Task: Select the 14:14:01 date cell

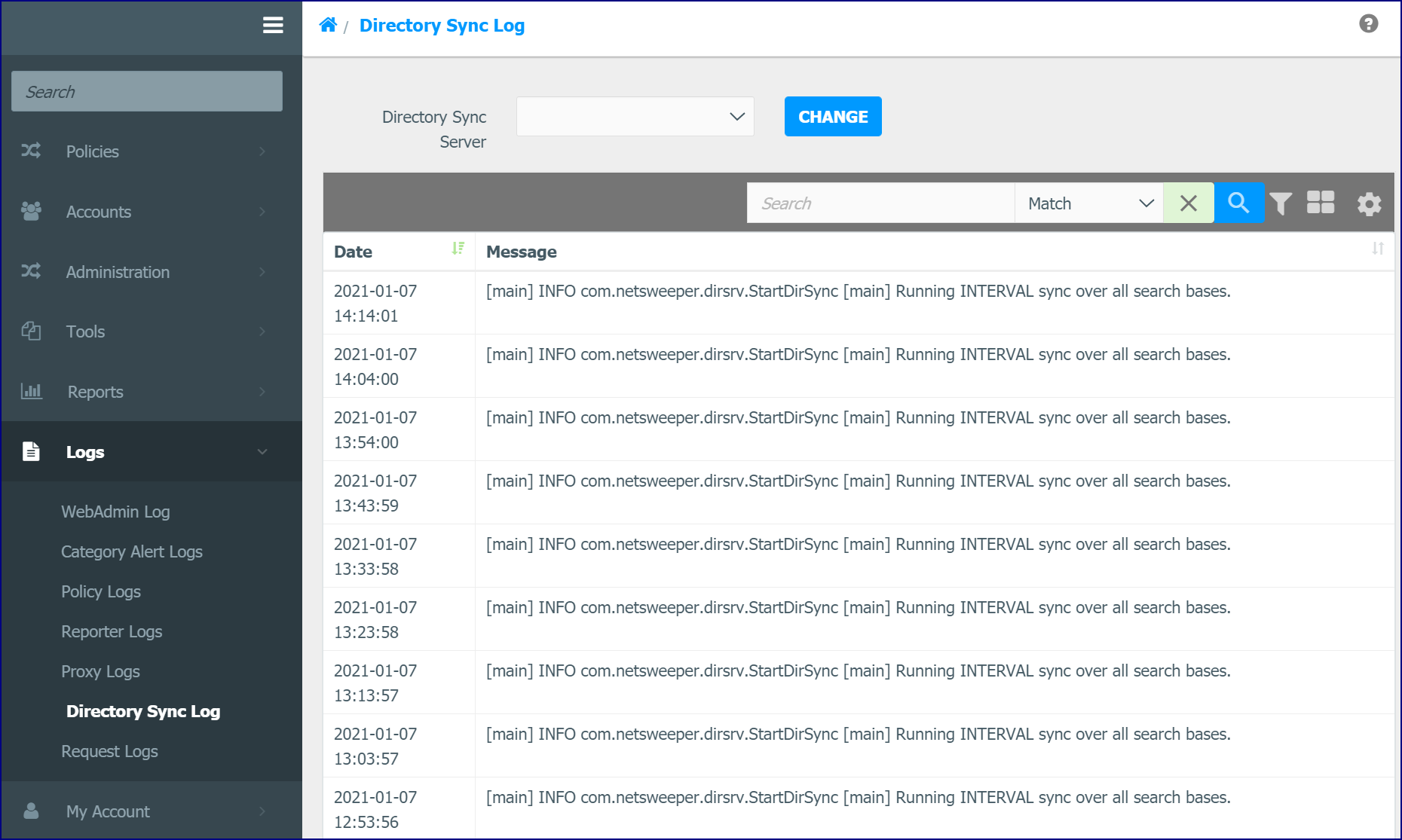Action: click(399, 303)
